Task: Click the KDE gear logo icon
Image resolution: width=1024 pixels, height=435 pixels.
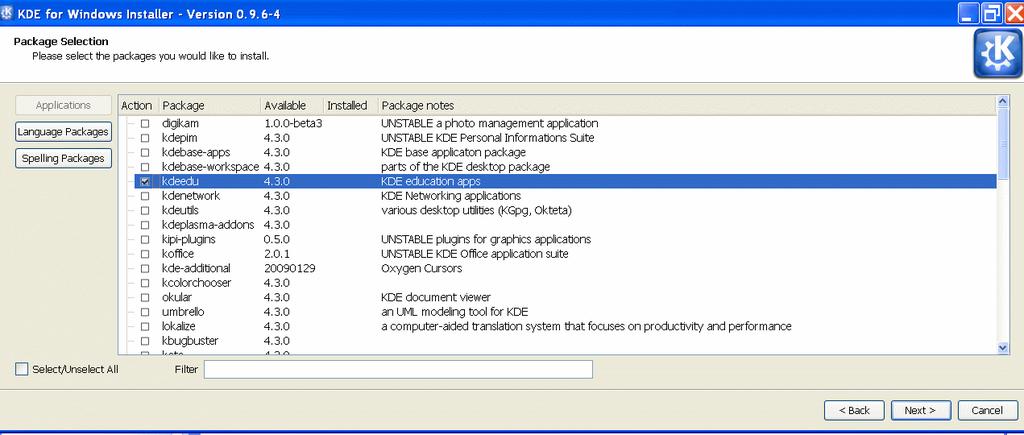Action: [x=997, y=54]
